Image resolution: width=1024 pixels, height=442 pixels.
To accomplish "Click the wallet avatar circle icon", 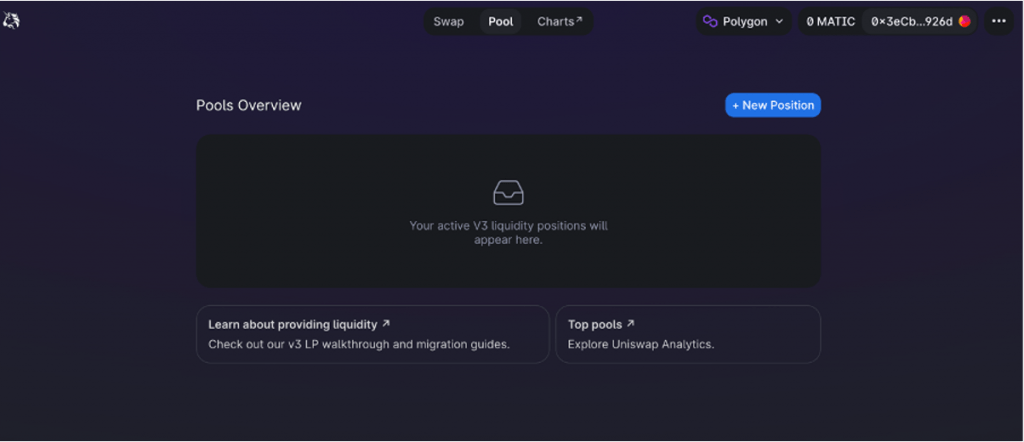I will (965, 21).
